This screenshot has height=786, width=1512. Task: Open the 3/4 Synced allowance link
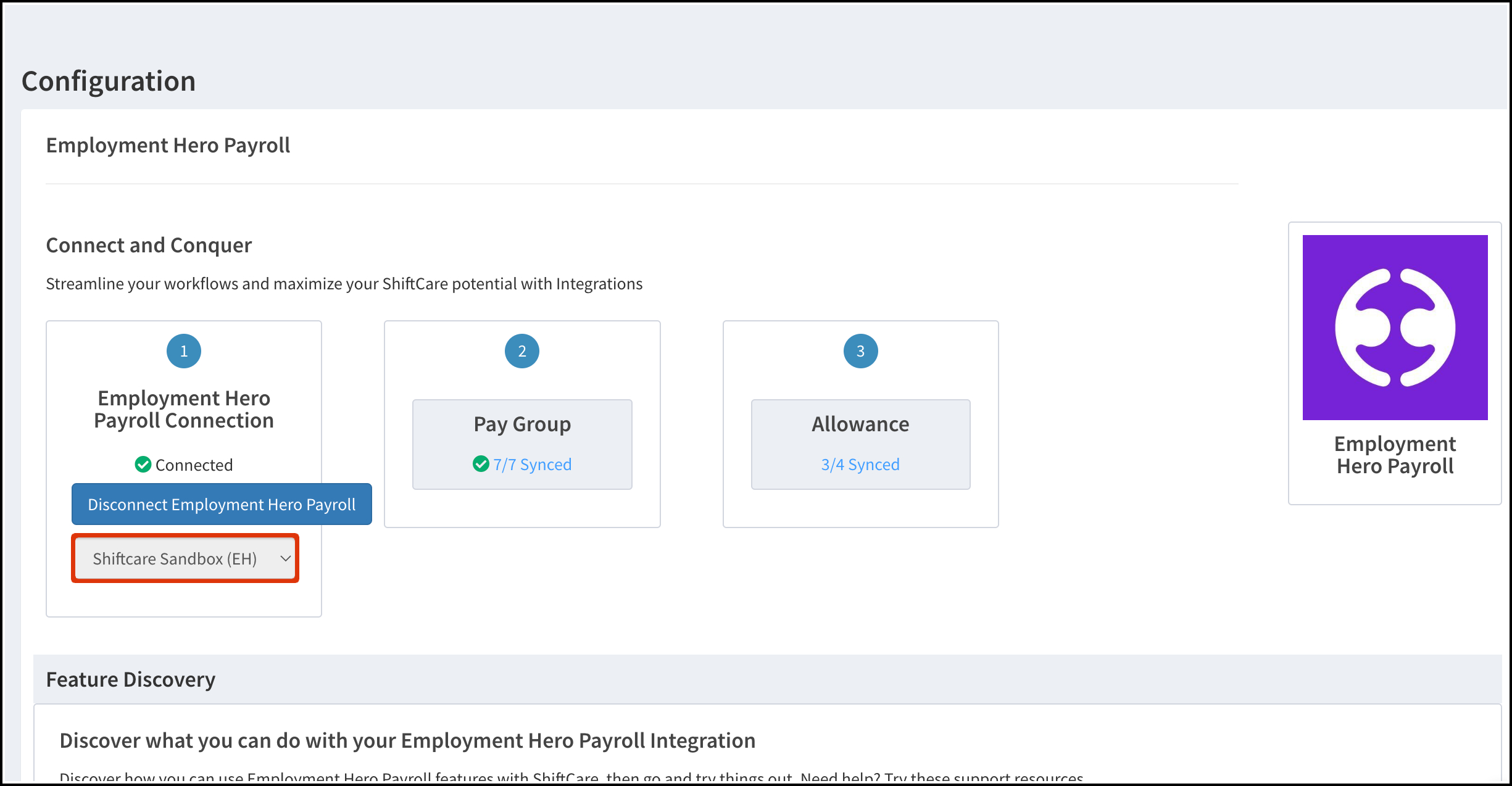pyautogui.click(x=860, y=465)
